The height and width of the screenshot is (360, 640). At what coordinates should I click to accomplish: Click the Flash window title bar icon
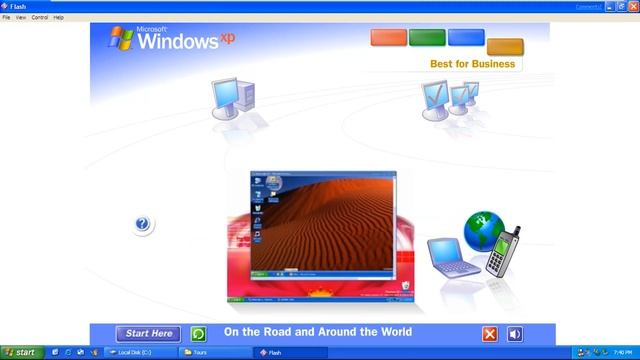pos(4,6)
